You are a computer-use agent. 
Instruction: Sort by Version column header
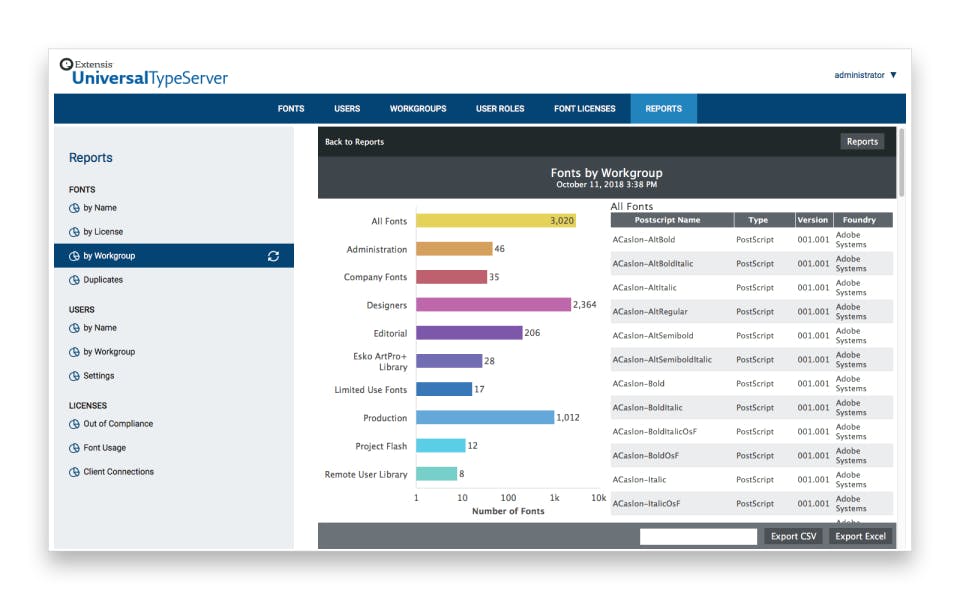(x=814, y=220)
